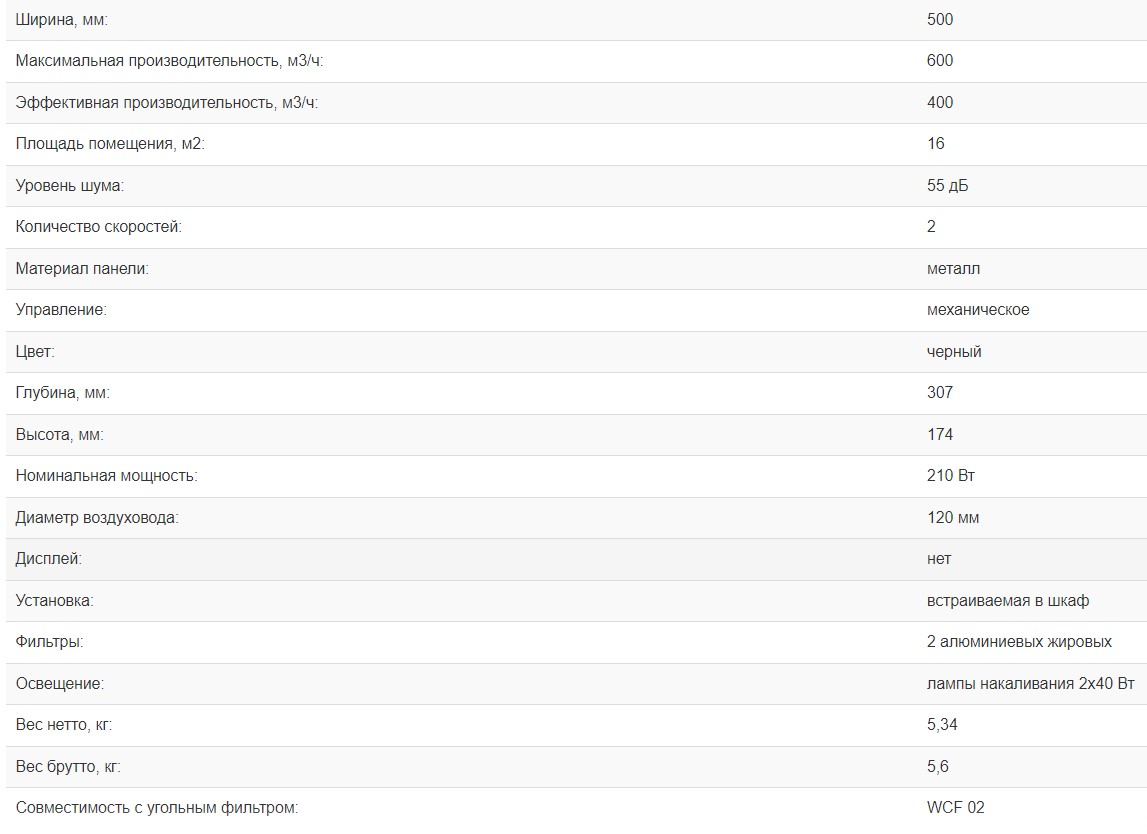Image resolution: width=1147 pixels, height=834 pixels.
Task: Click the color value "черный"
Action: [954, 352]
